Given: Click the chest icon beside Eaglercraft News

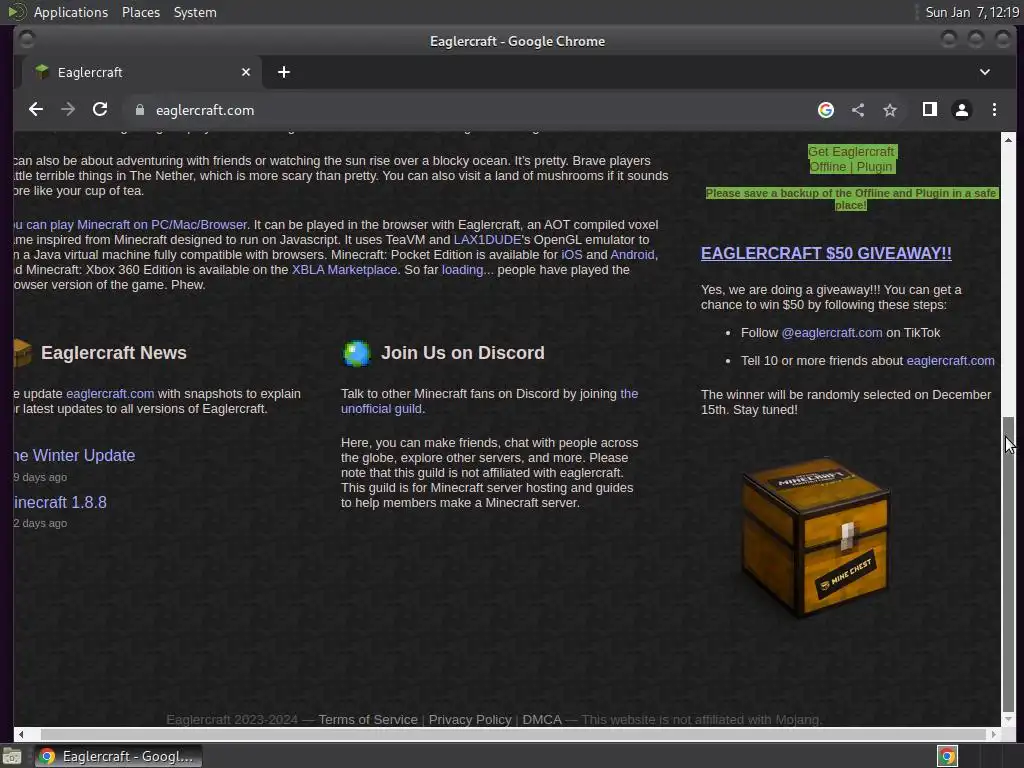Looking at the screenshot, I should (x=22, y=353).
